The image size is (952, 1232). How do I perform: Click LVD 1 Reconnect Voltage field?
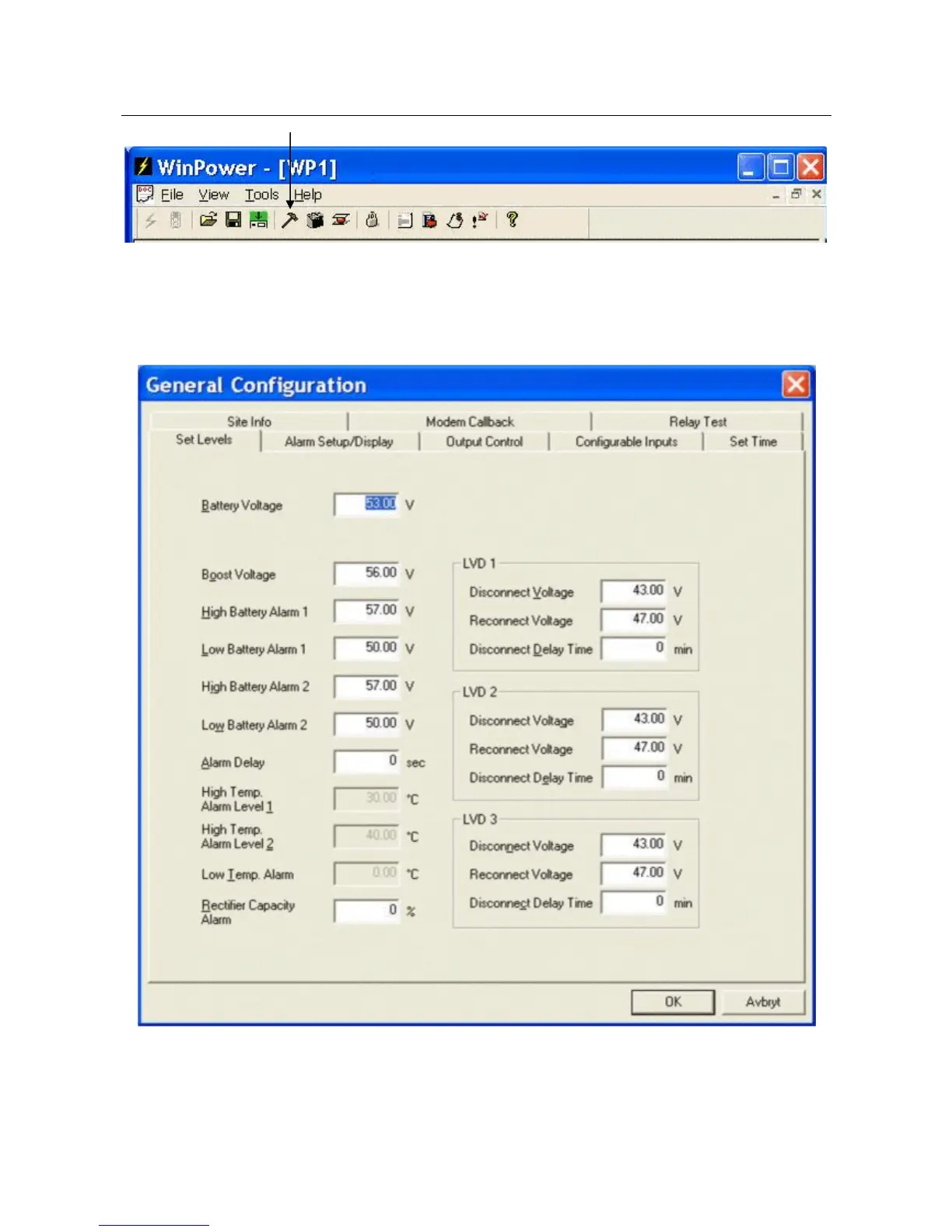[633, 620]
